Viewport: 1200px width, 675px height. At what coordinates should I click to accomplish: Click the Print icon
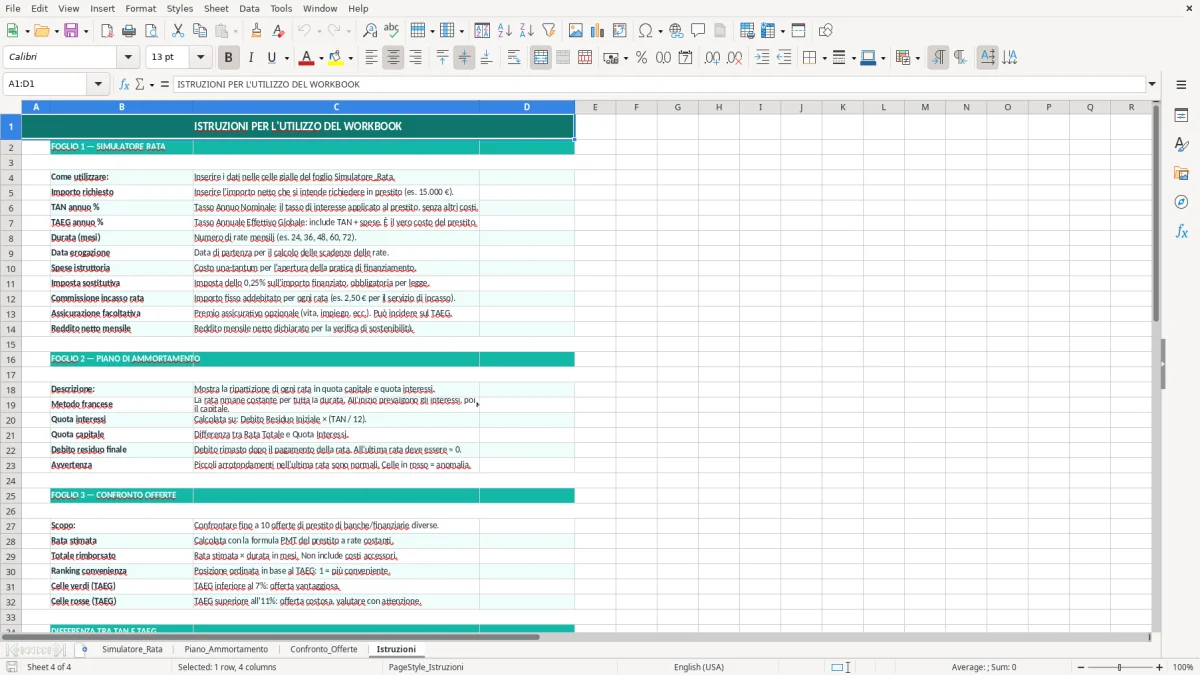coord(129,31)
